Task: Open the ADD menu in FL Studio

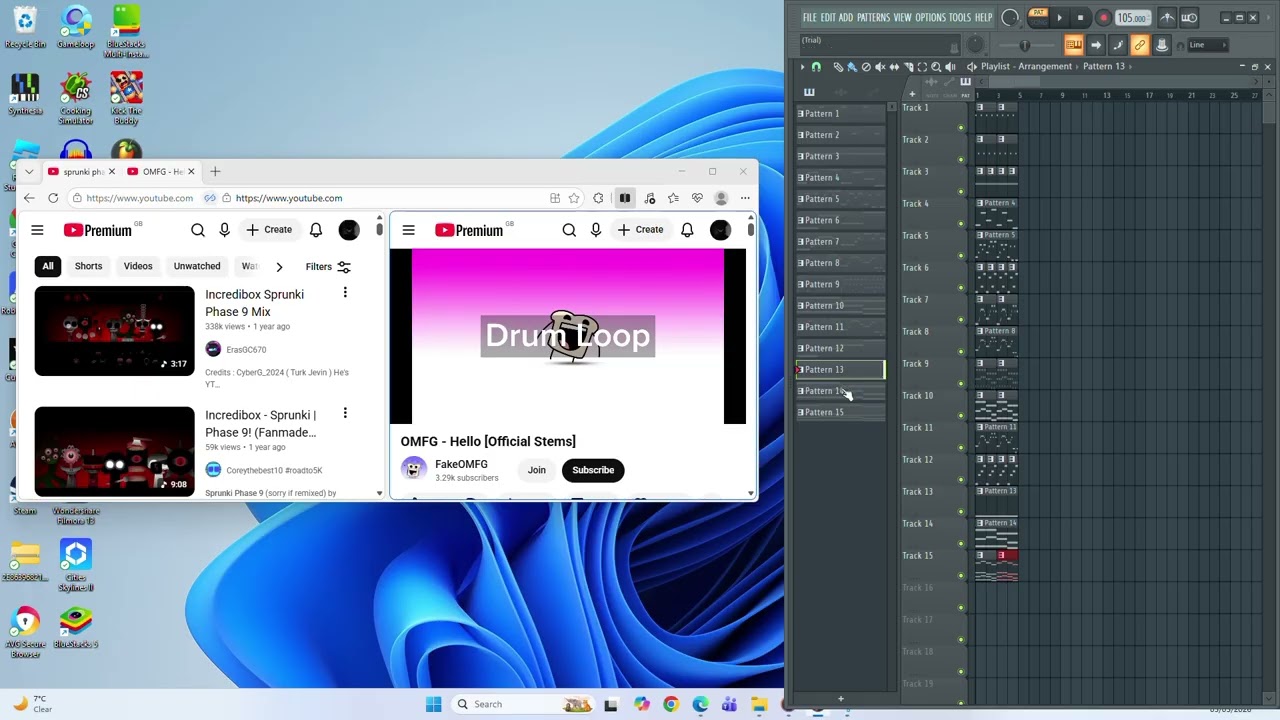Action: coord(846,17)
